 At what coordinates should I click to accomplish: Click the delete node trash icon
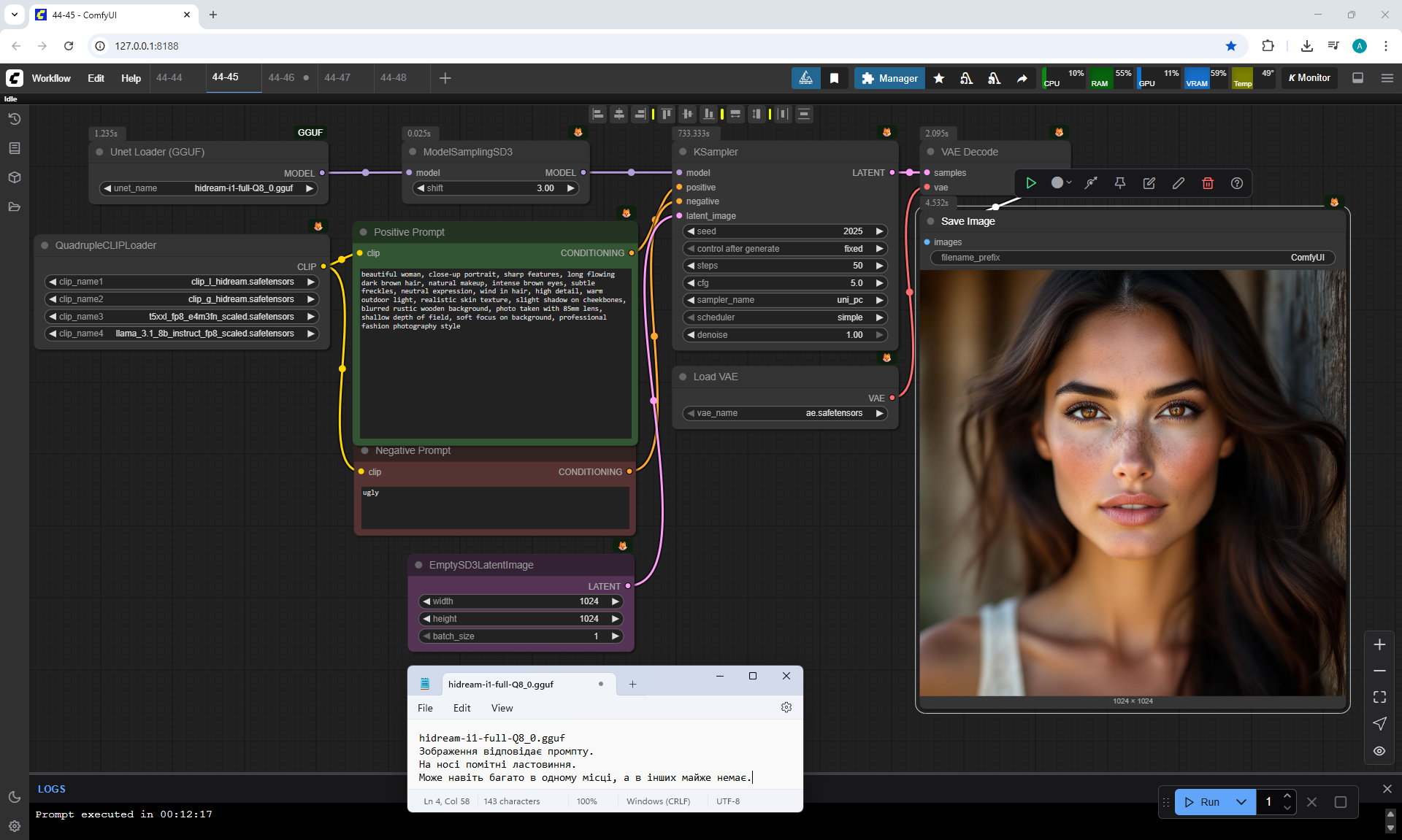click(x=1207, y=183)
